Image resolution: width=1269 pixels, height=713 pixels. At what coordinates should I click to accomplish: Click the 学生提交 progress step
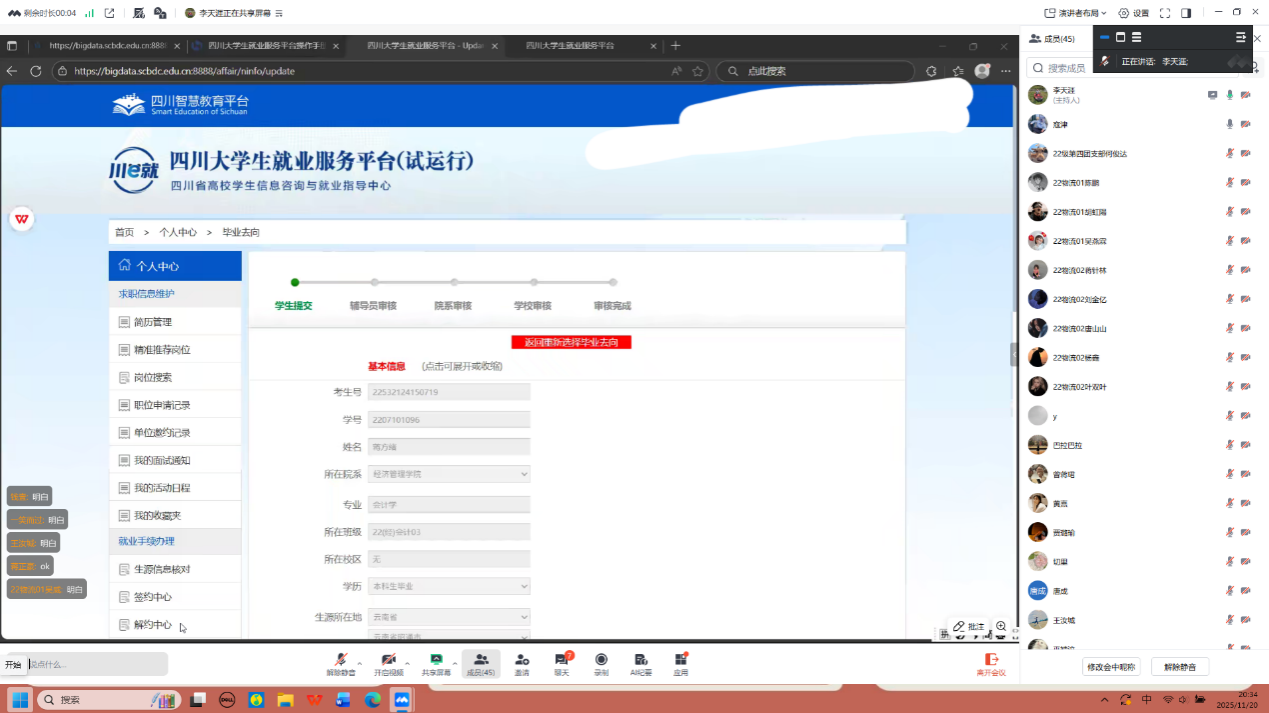(x=294, y=305)
